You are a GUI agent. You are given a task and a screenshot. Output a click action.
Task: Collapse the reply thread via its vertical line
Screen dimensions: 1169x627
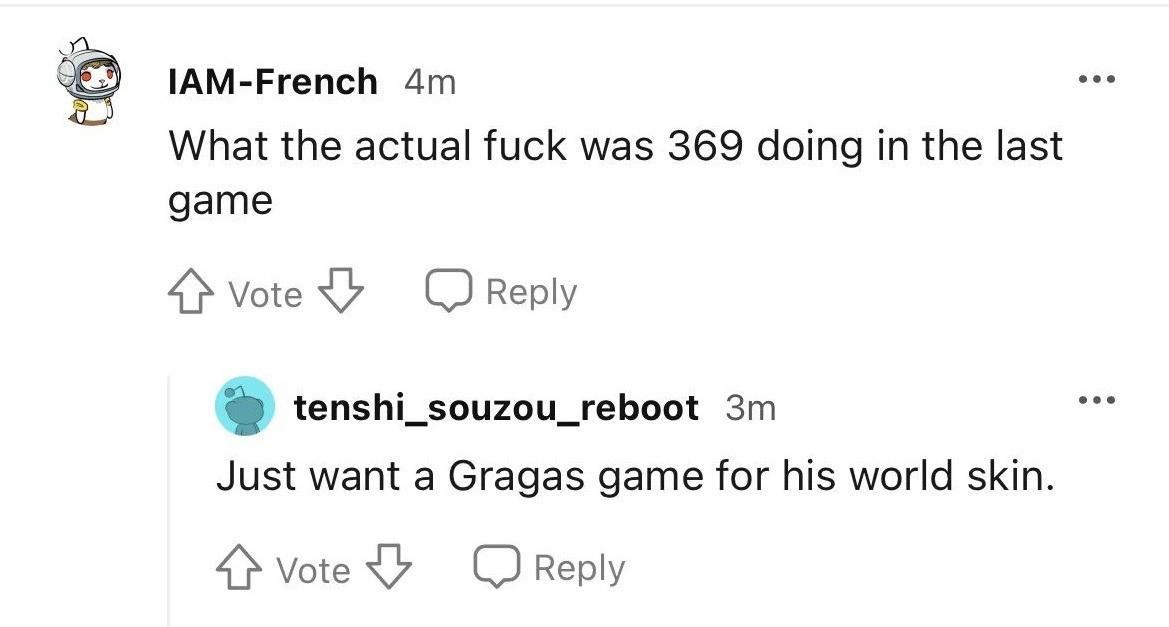click(168, 501)
